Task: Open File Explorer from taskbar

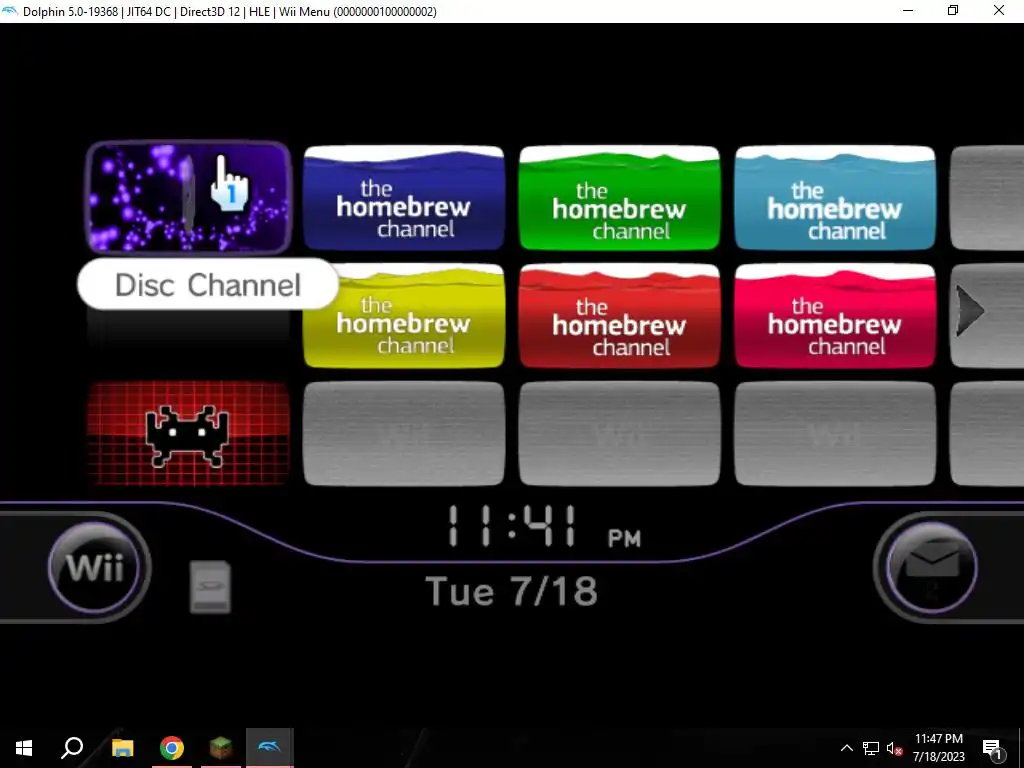Action: tap(122, 748)
